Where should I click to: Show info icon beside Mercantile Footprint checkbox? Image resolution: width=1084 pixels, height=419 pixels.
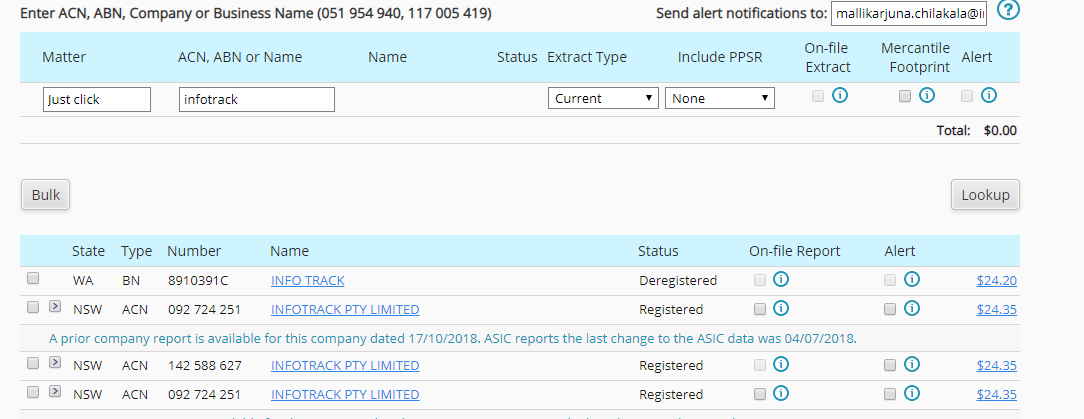click(x=927, y=95)
